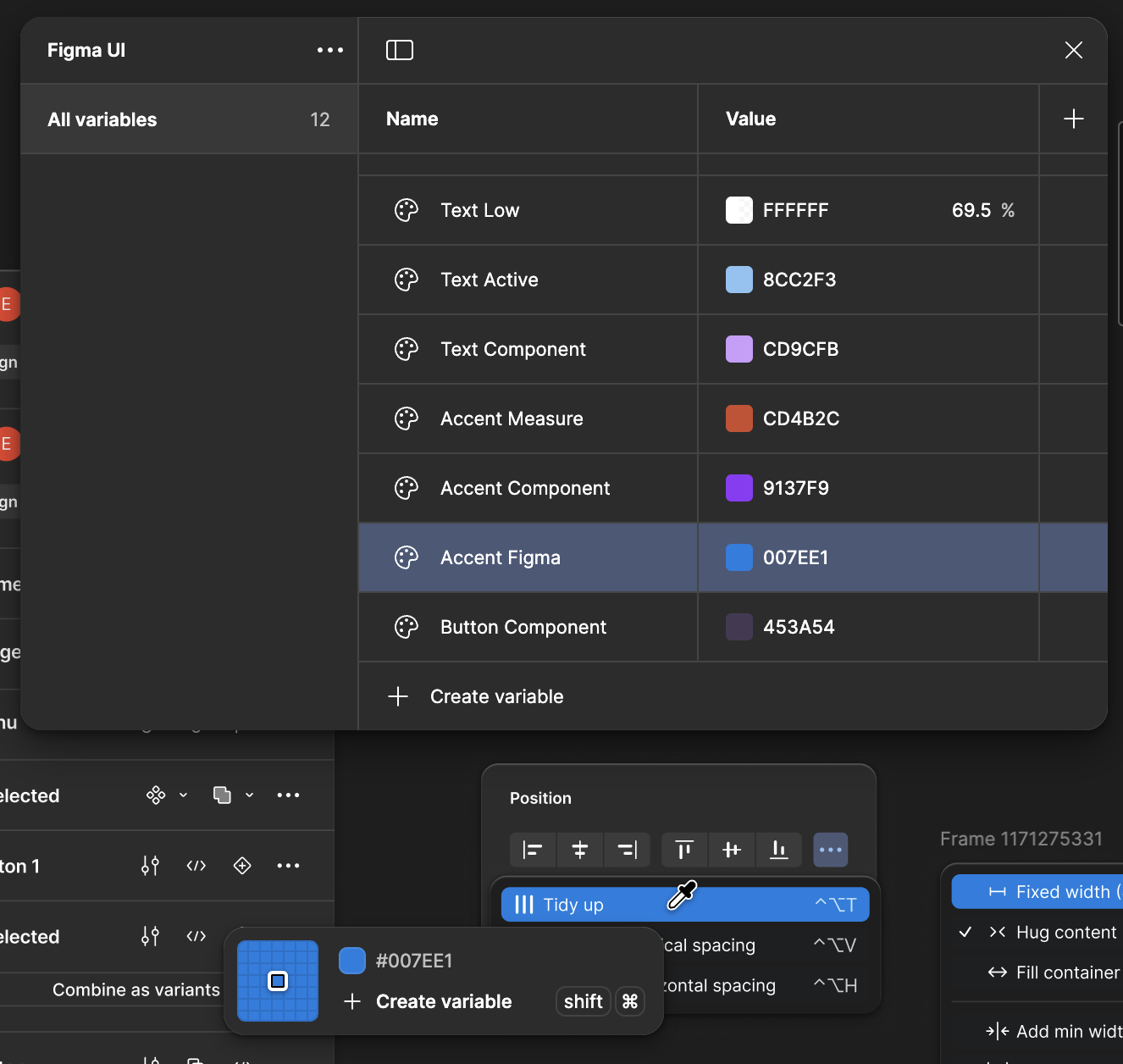Open the 453A54 color swatch
The image size is (1123, 1064).
point(739,627)
